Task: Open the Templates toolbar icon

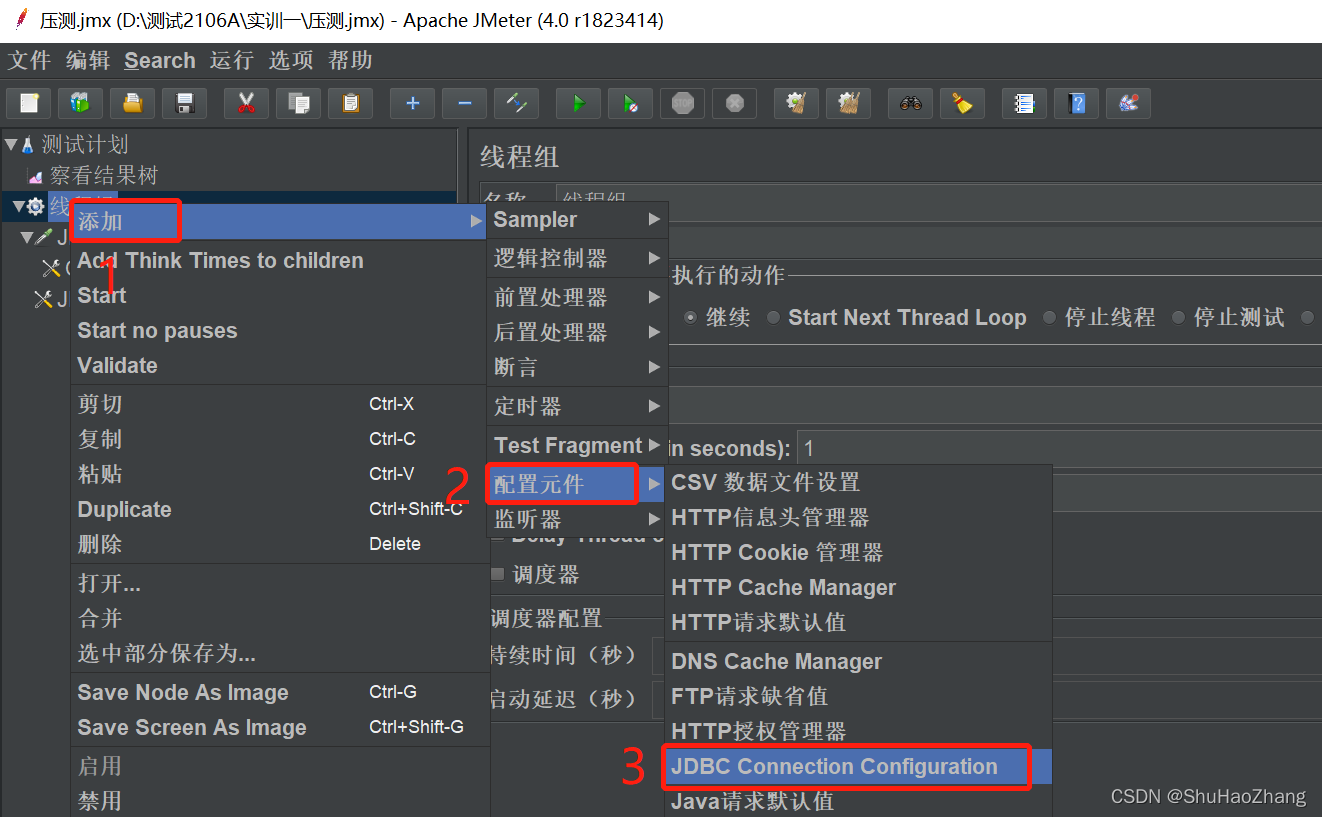Action: point(80,103)
